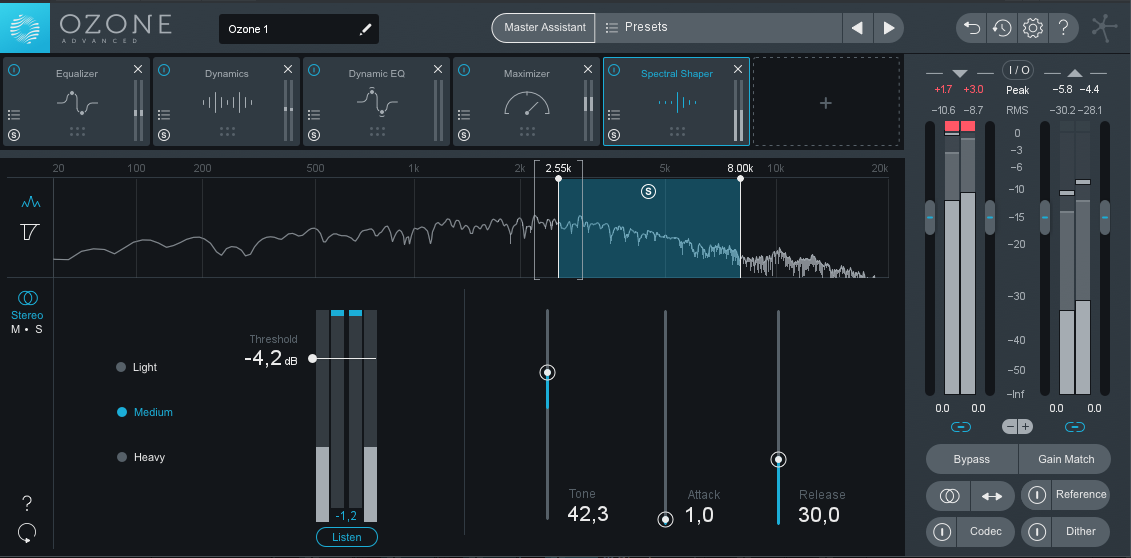Open Ozone settings gear
1131x558 pixels.
tap(1032, 28)
